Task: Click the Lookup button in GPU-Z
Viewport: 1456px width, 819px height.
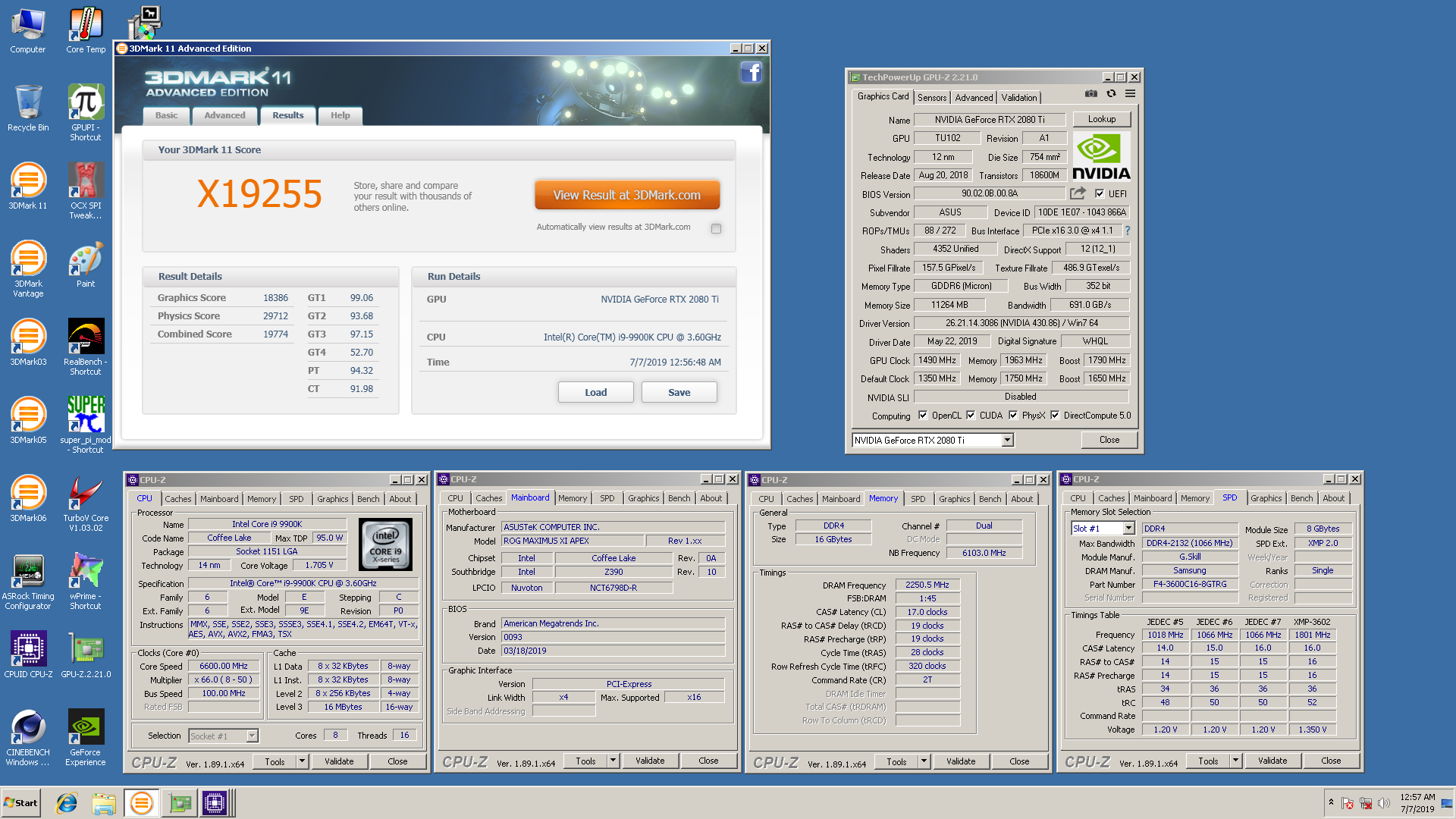Action: [1101, 119]
